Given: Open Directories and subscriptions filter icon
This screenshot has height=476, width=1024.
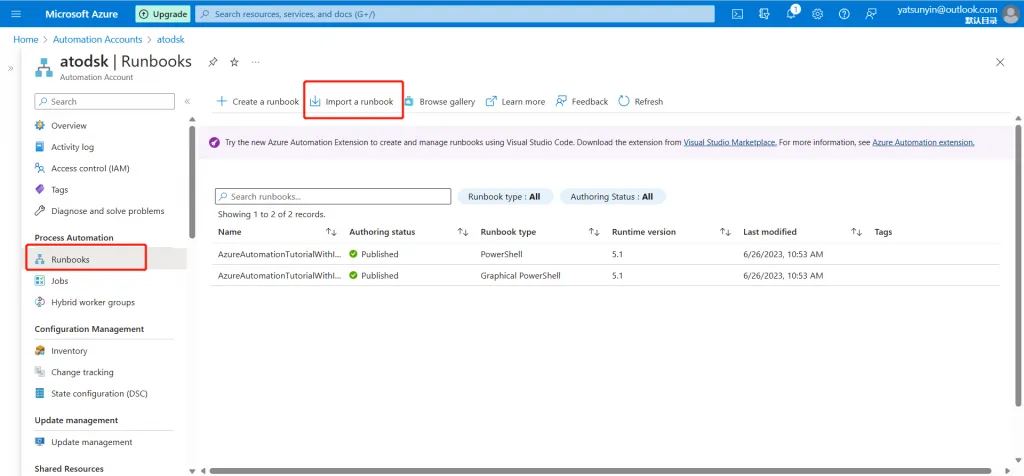Looking at the screenshot, I should click(764, 14).
